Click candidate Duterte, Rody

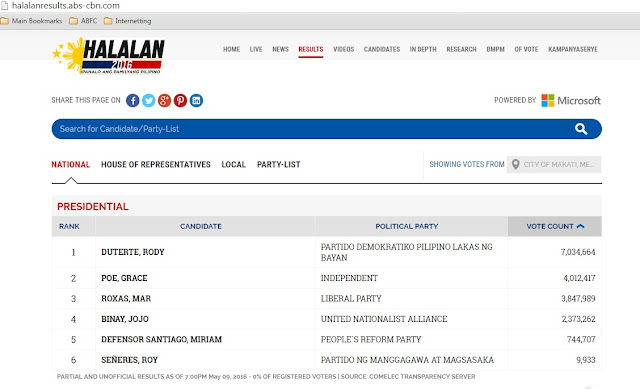tap(133, 252)
